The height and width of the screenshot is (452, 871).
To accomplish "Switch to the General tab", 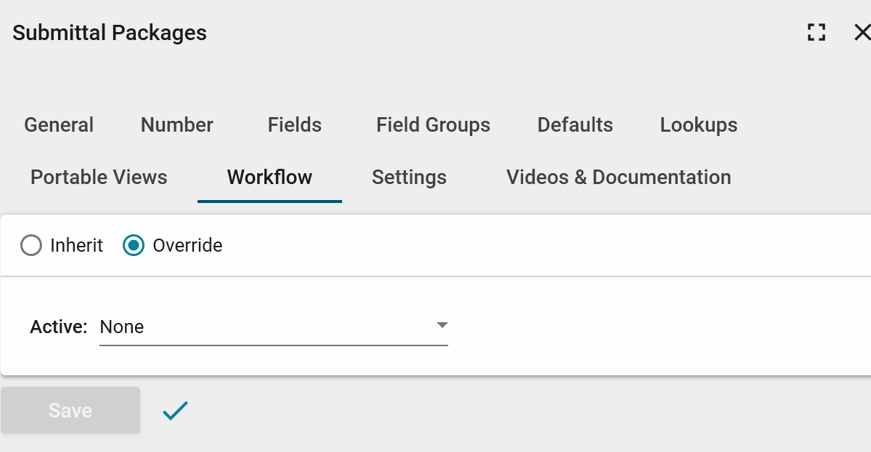I will point(59,125).
